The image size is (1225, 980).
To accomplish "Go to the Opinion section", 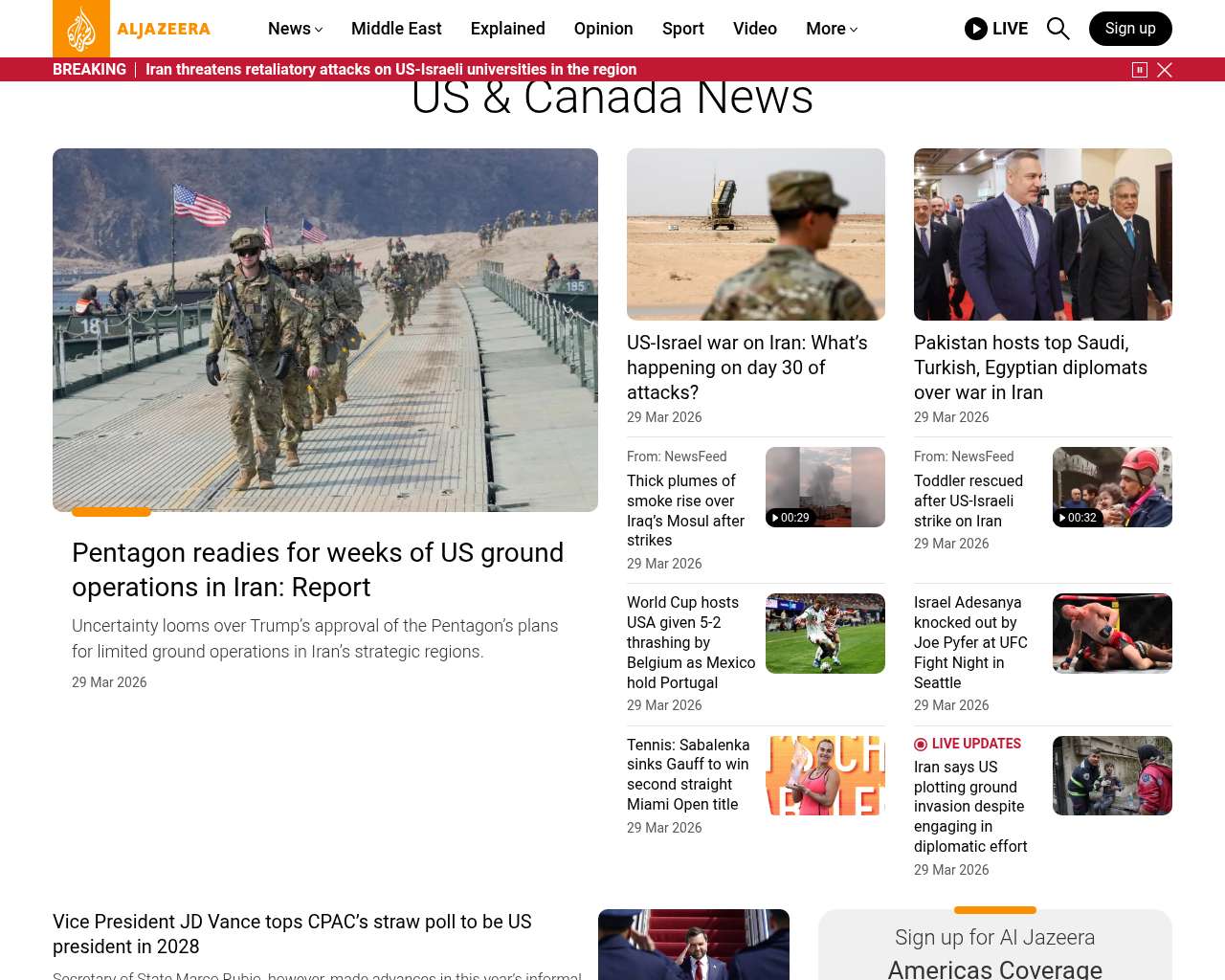I will (603, 29).
